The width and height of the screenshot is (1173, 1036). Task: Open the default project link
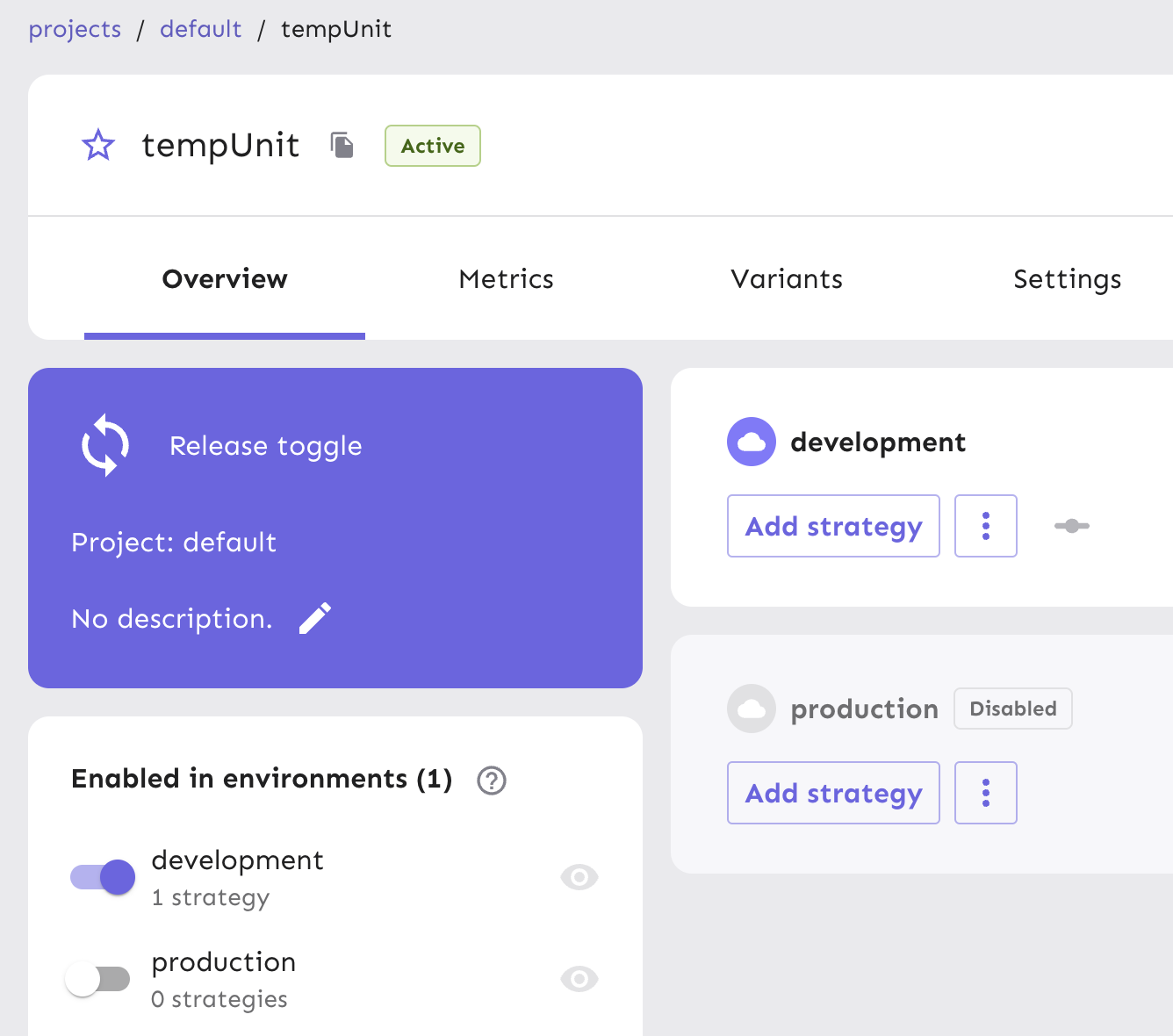click(200, 29)
